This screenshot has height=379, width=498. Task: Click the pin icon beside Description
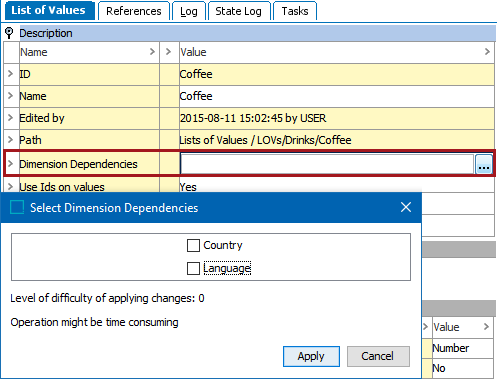pos(9,33)
